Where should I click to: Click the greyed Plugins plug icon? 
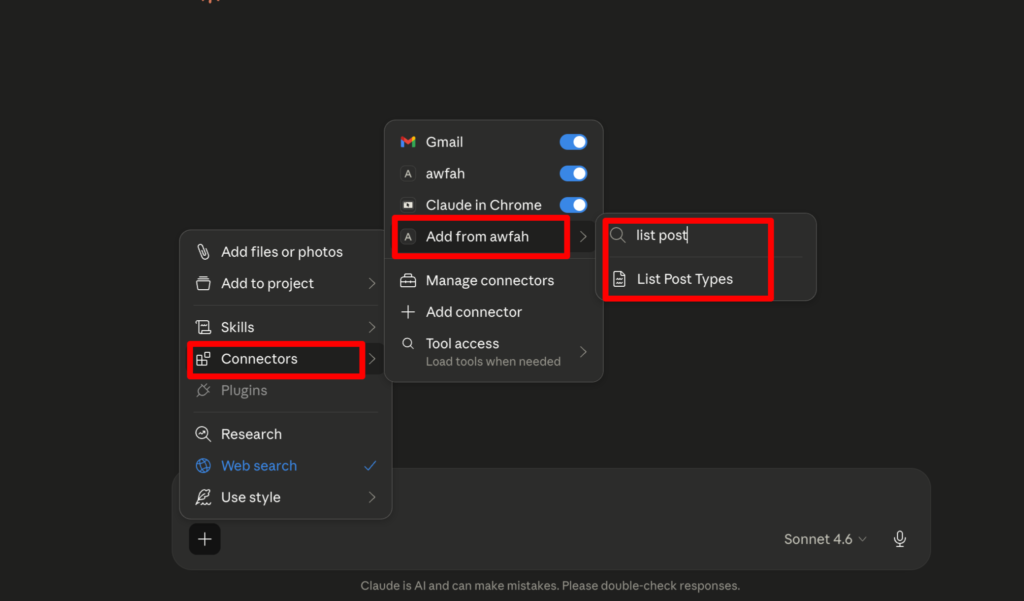tap(203, 390)
